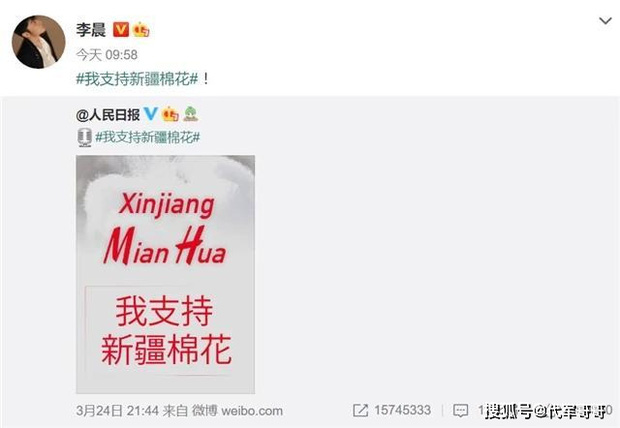Click the repost share icon
Image resolution: width=620 pixels, height=428 pixels.
pos(360,410)
